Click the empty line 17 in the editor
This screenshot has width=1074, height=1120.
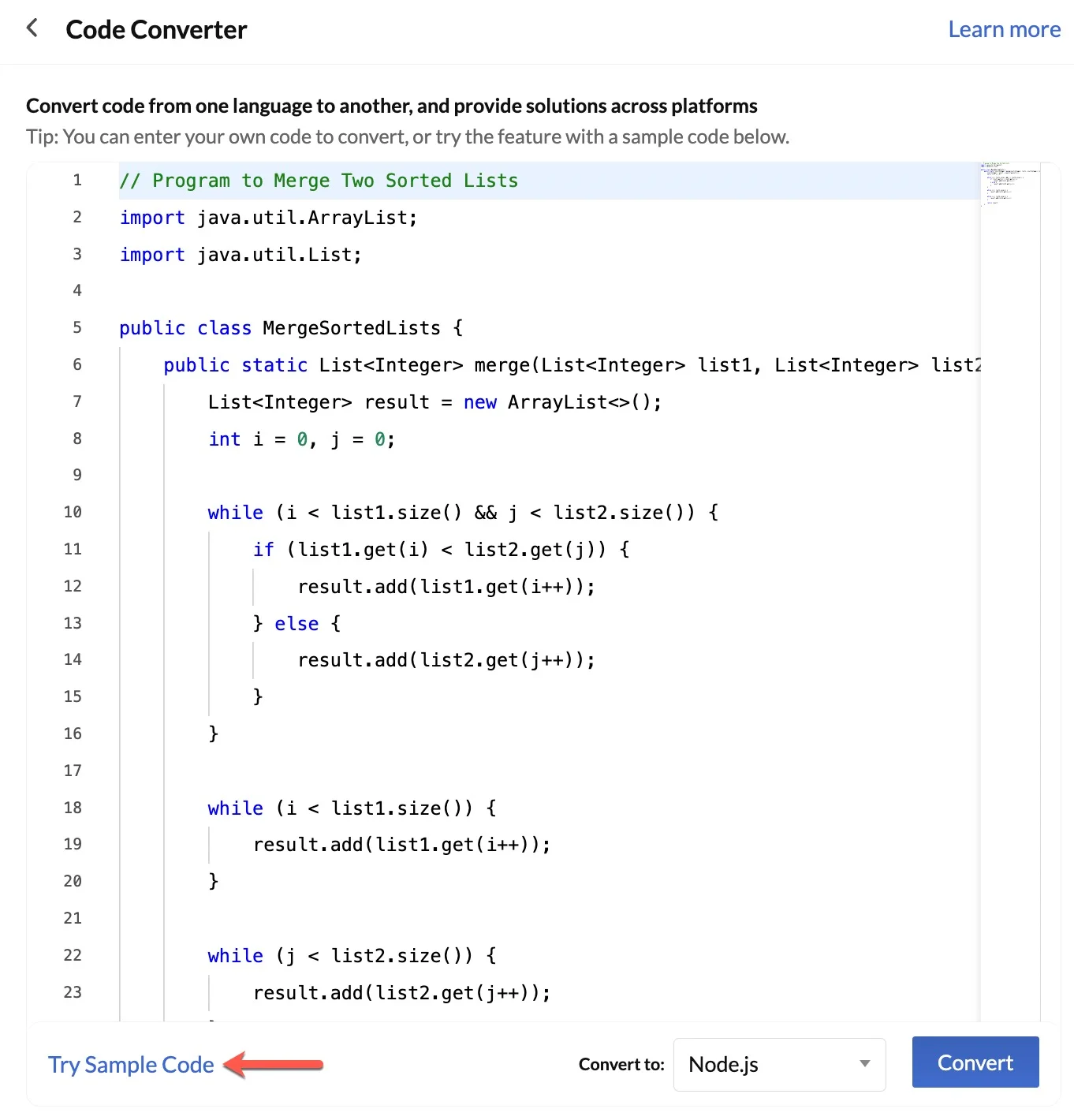[x=549, y=771]
